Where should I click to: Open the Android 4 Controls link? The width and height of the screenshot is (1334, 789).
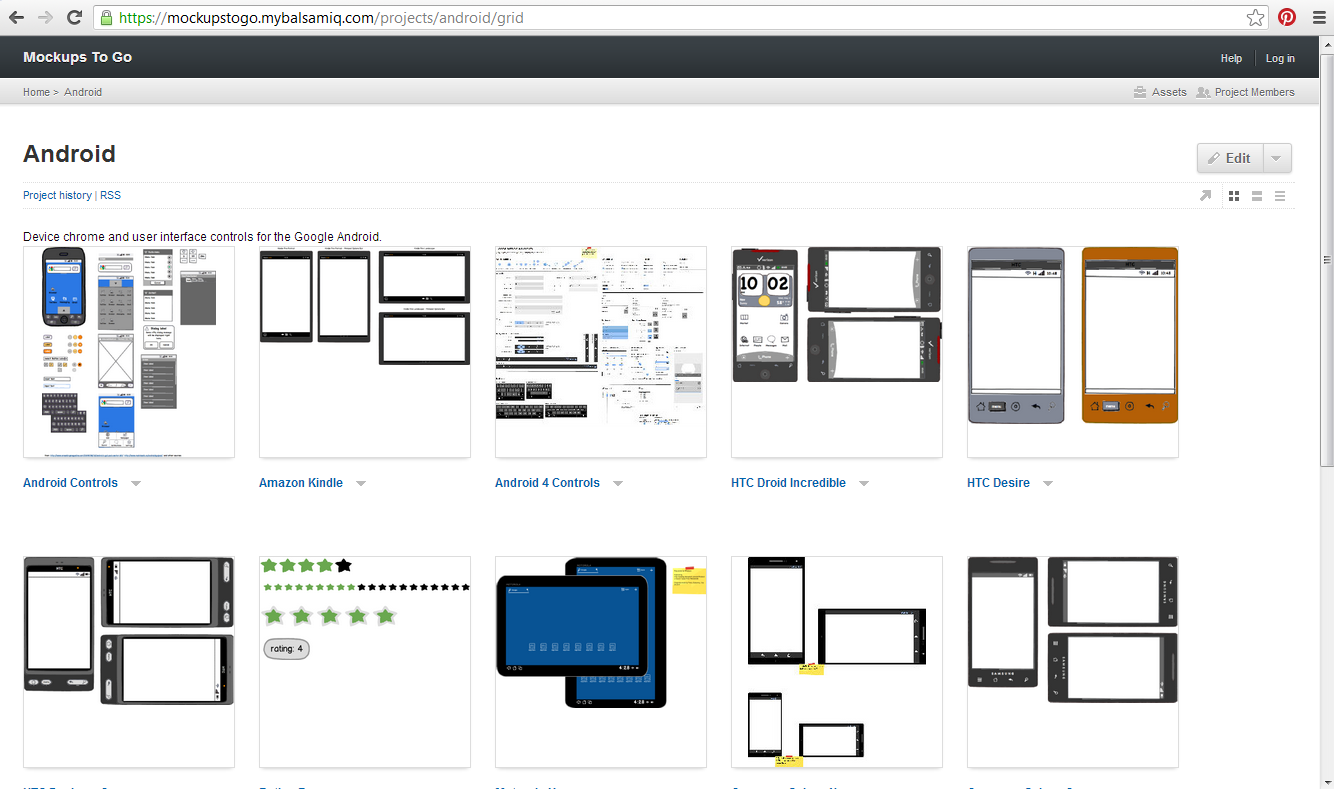pos(547,483)
